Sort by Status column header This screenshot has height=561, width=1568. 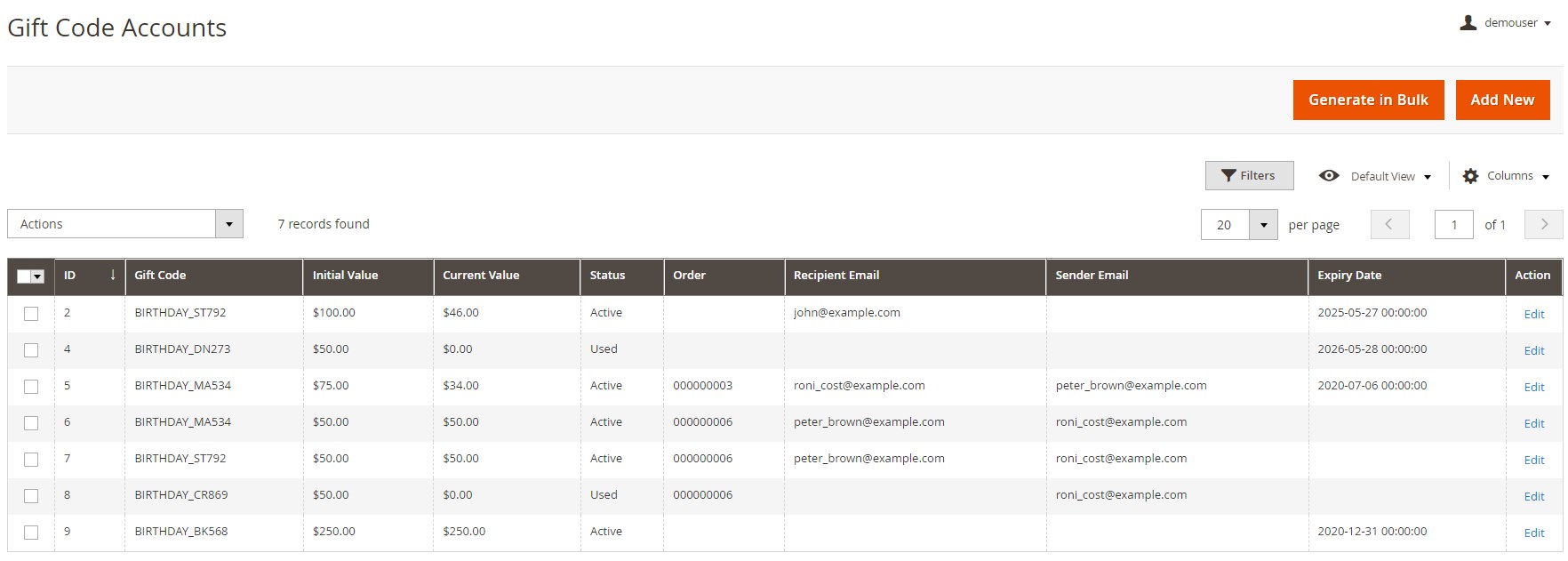point(622,276)
